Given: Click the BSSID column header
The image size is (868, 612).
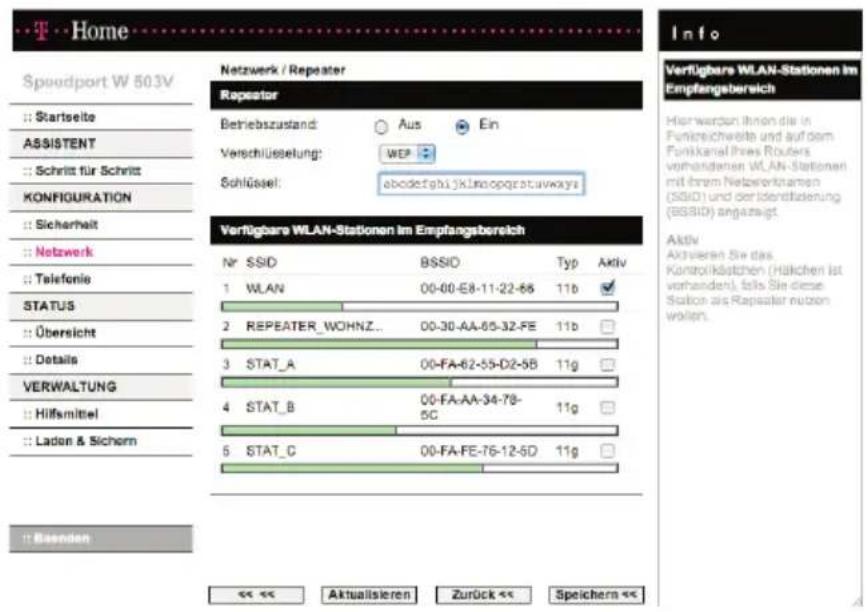Looking at the screenshot, I should pos(440,262).
